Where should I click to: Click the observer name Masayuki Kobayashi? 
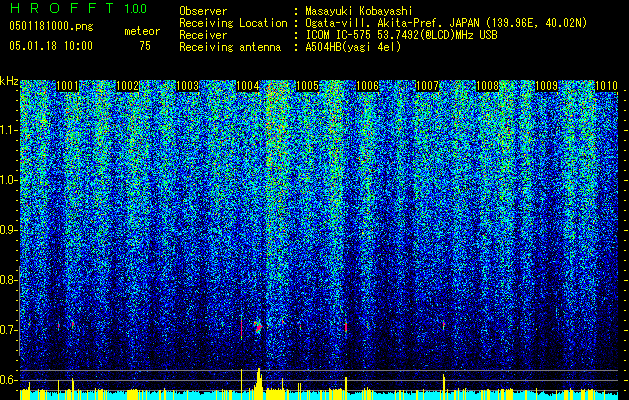(x=359, y=11)
